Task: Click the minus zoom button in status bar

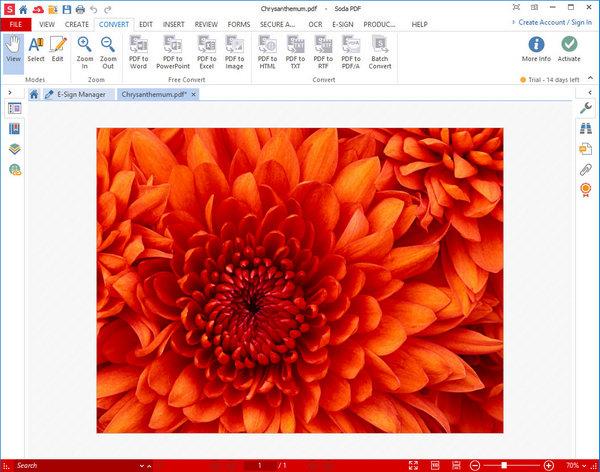Action: point(475,465)
